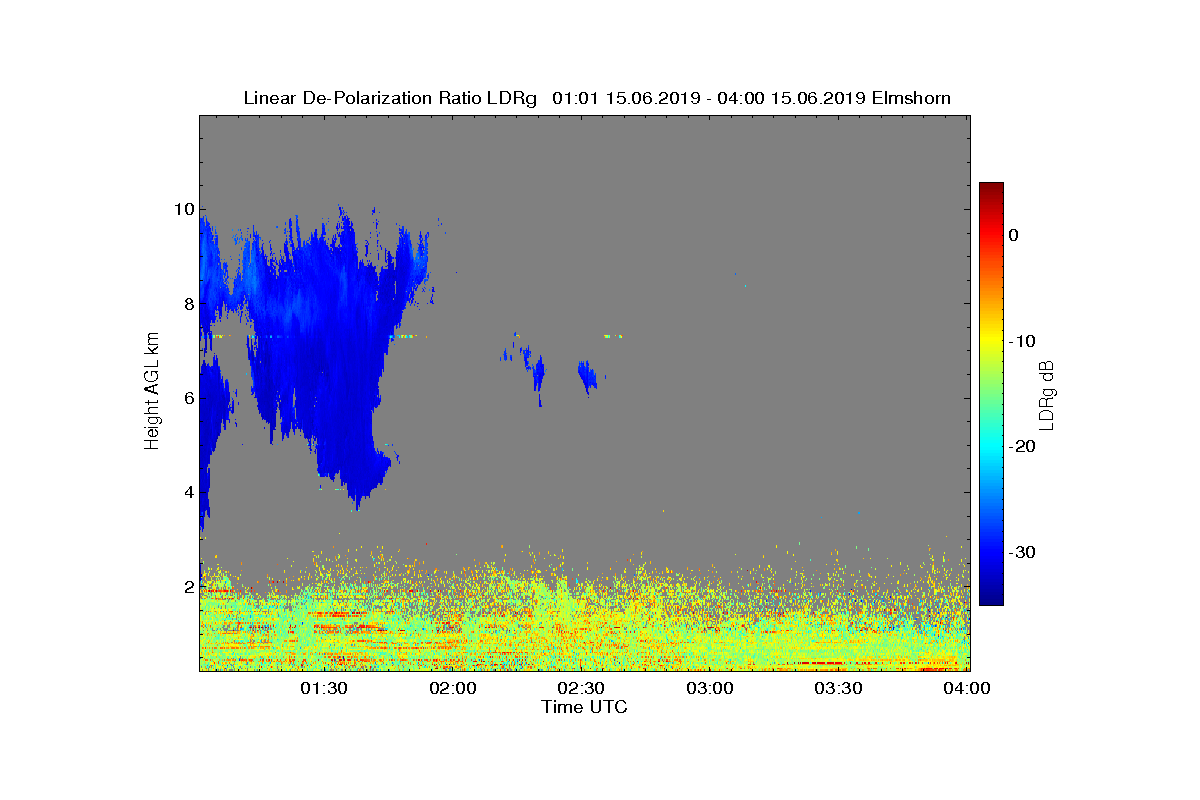Click the 'Time UTC' x-axis label
Viewport: 1200px width, 800px height.
pyautogui.click(x=584, y=707)
